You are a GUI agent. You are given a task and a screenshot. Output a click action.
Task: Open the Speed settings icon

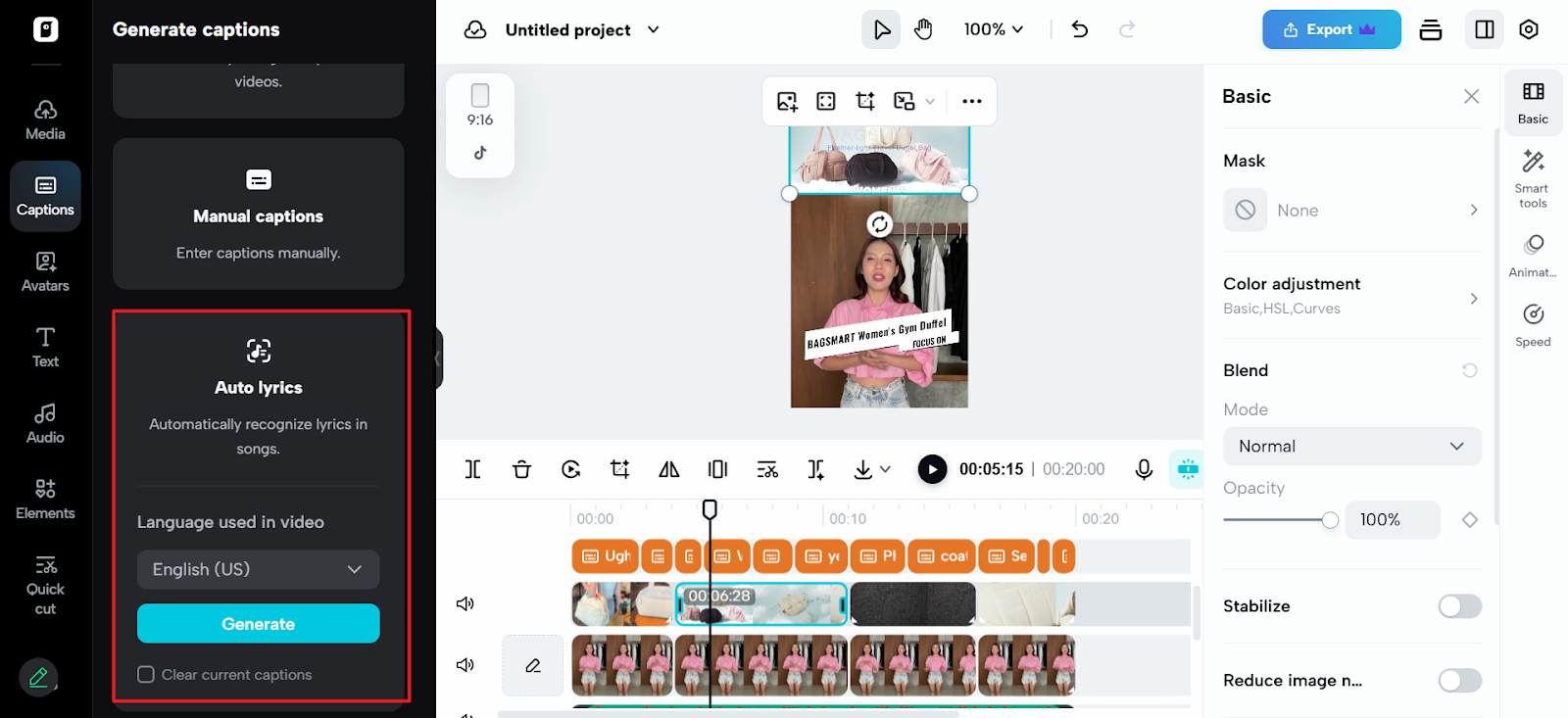(1533, 325)
